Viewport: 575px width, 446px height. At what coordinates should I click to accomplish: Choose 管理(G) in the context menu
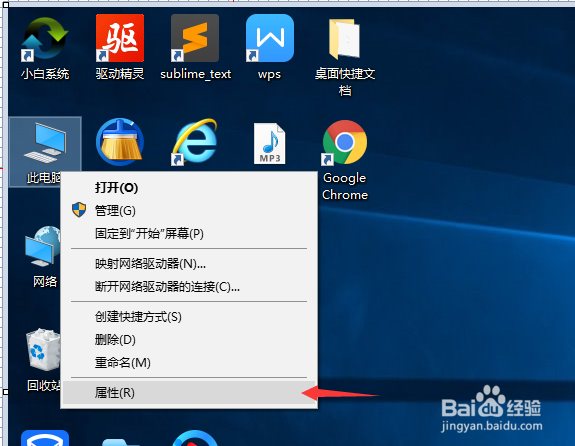click(x=189, y=211)
